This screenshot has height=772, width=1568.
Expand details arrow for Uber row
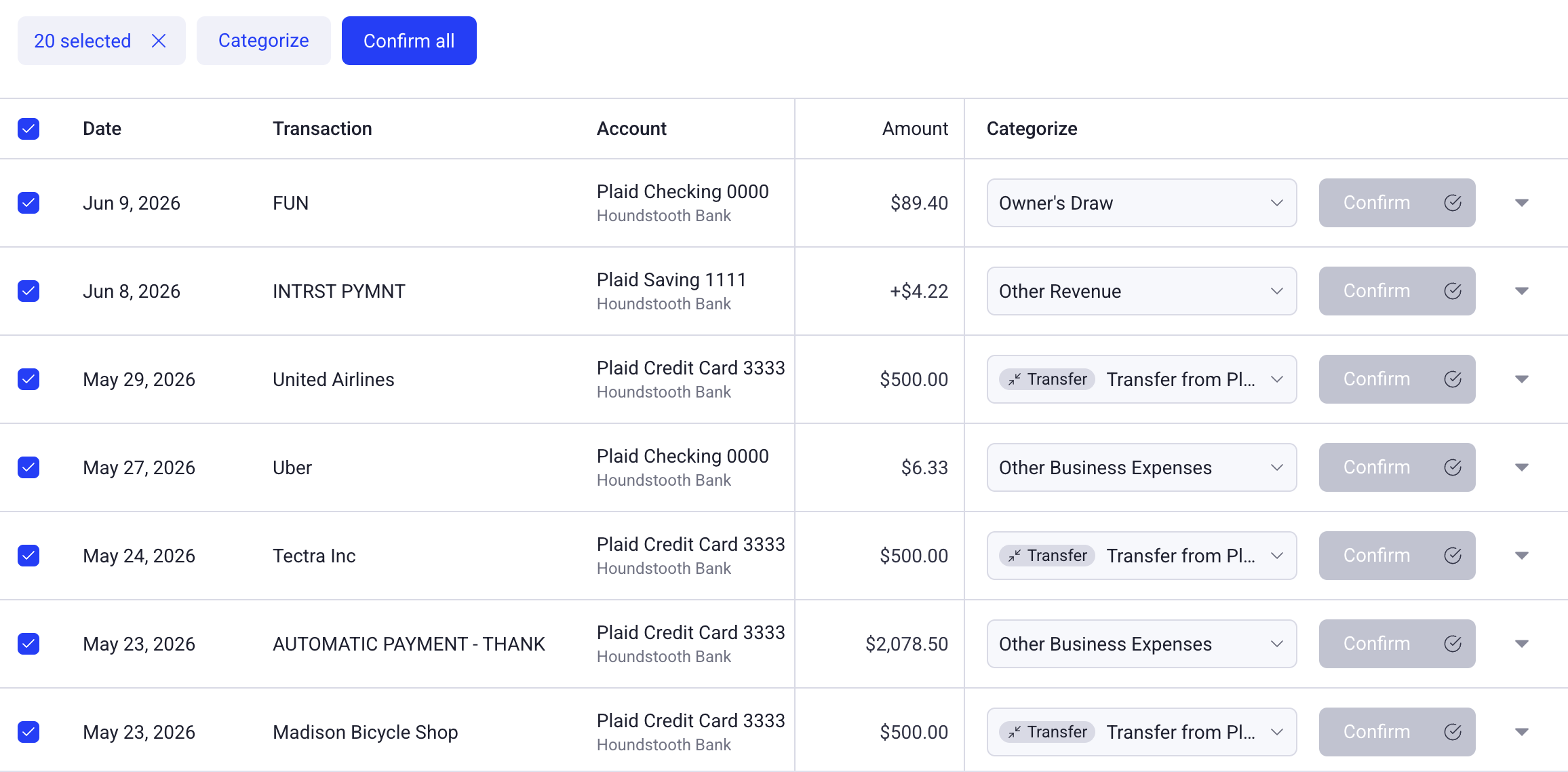click(x=1522, y=467)
